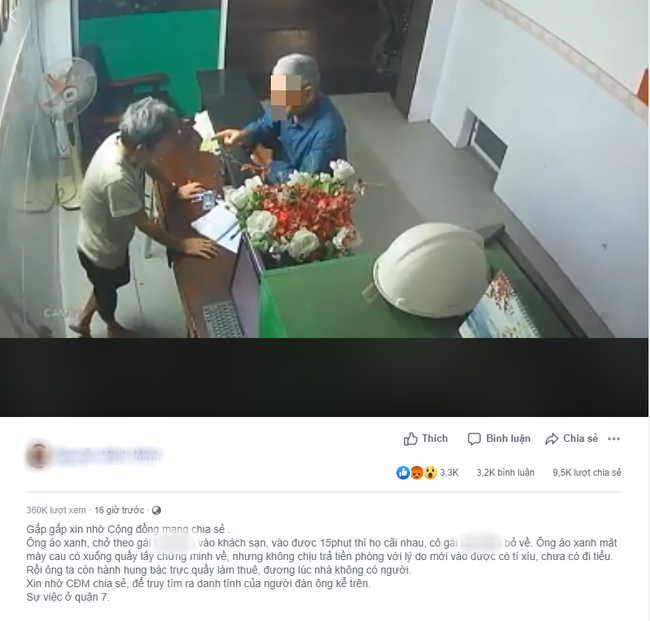The height and width of the screenshot is (621, 650).
Task: View the 9,5K lượt chia sẻ list
Action: pyautogui.click(x=587, y=473)
